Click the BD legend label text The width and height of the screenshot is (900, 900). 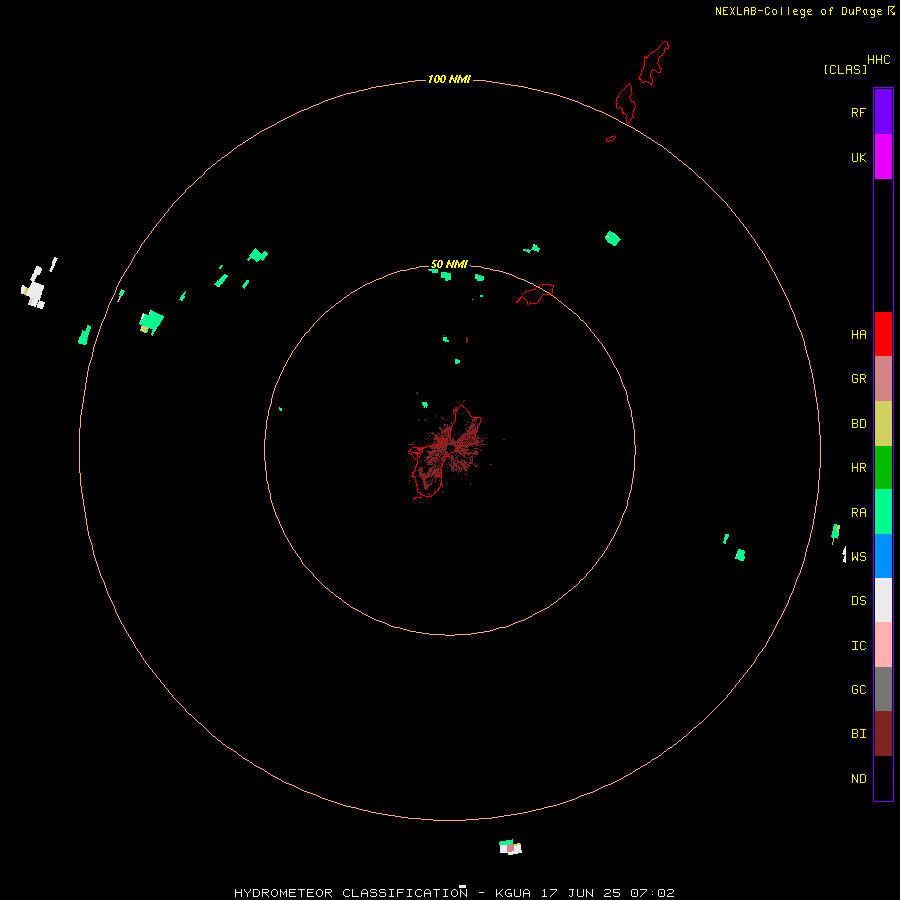coord(859,424)
